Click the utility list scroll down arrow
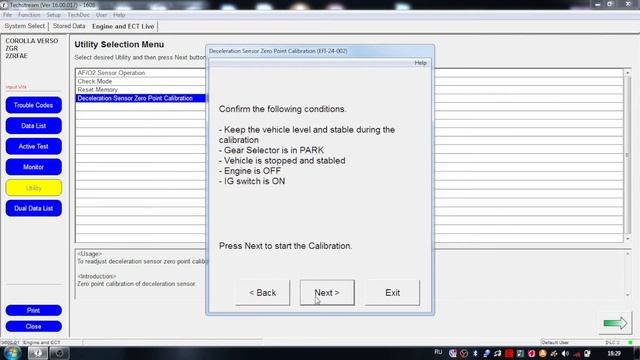This screenshot has width=640, height=360. tap(627, 239)
